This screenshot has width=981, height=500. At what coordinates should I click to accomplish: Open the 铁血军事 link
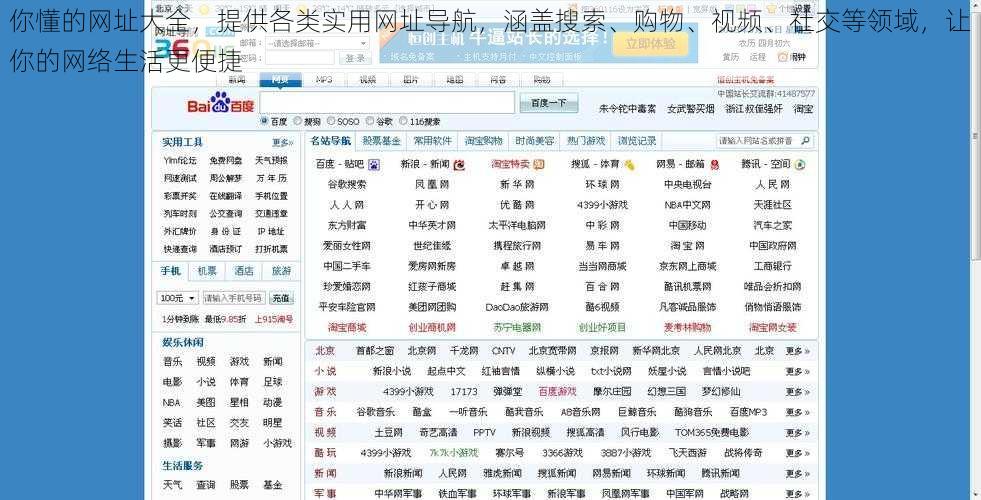point(457,494)
